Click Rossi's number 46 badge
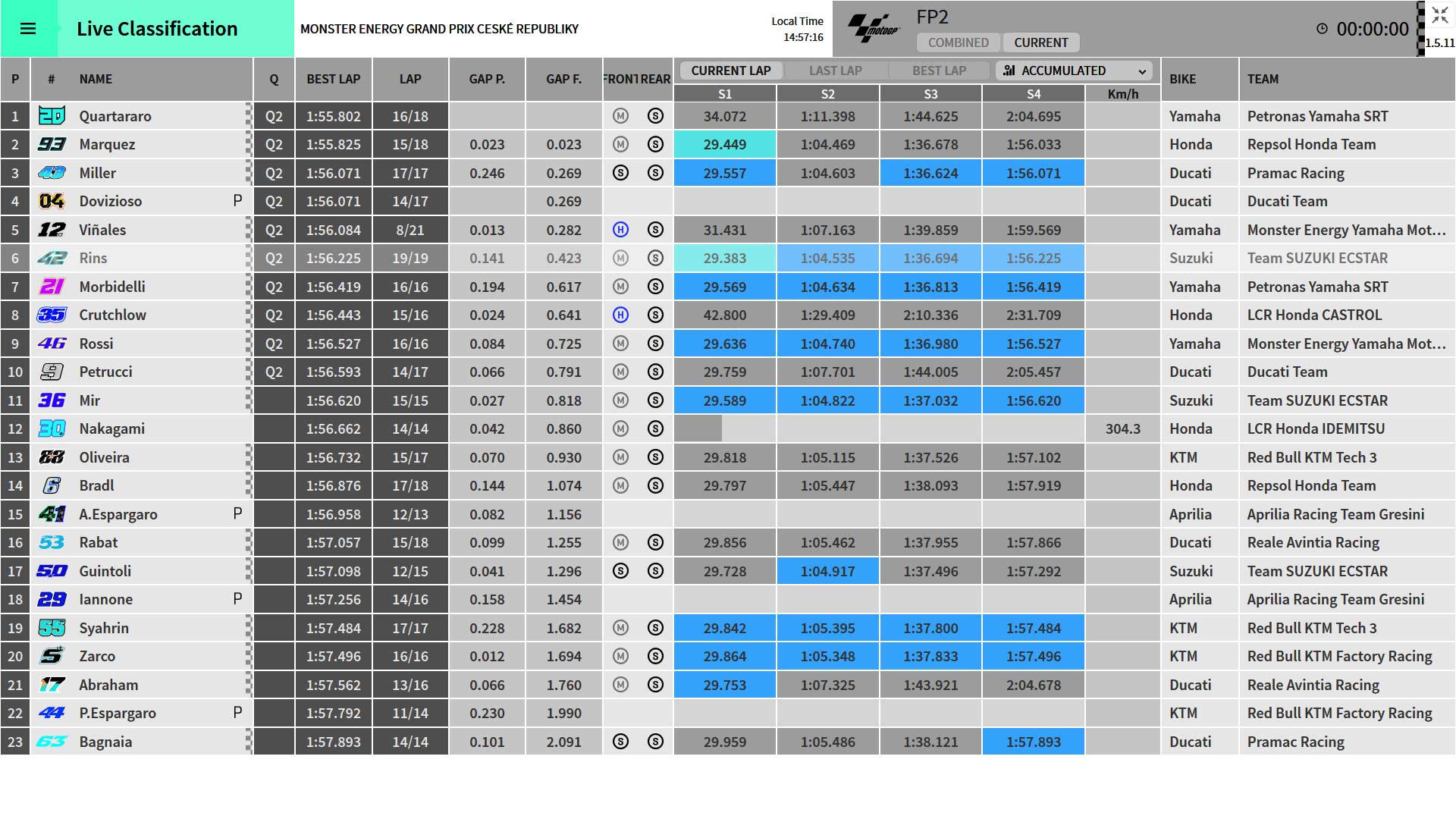Viewport: 1456px width, 819px height. tap(52, 344)
